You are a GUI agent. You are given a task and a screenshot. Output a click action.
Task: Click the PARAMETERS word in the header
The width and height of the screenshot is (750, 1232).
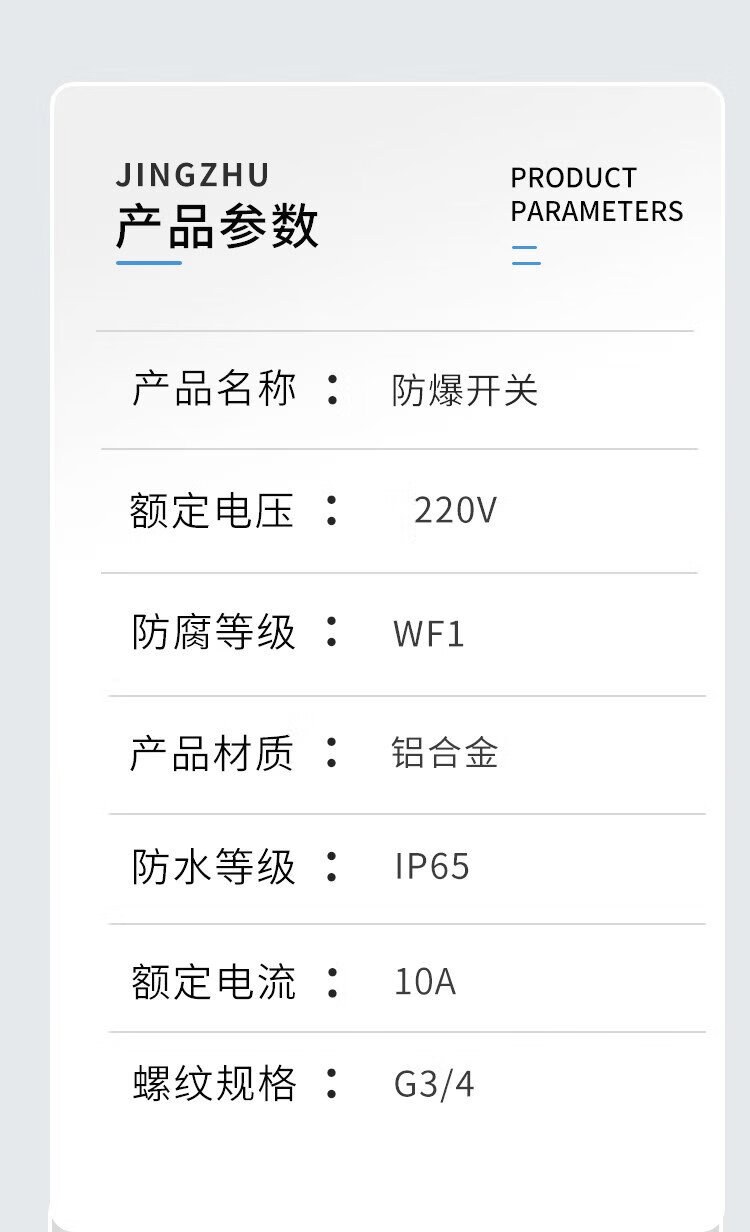596,212
